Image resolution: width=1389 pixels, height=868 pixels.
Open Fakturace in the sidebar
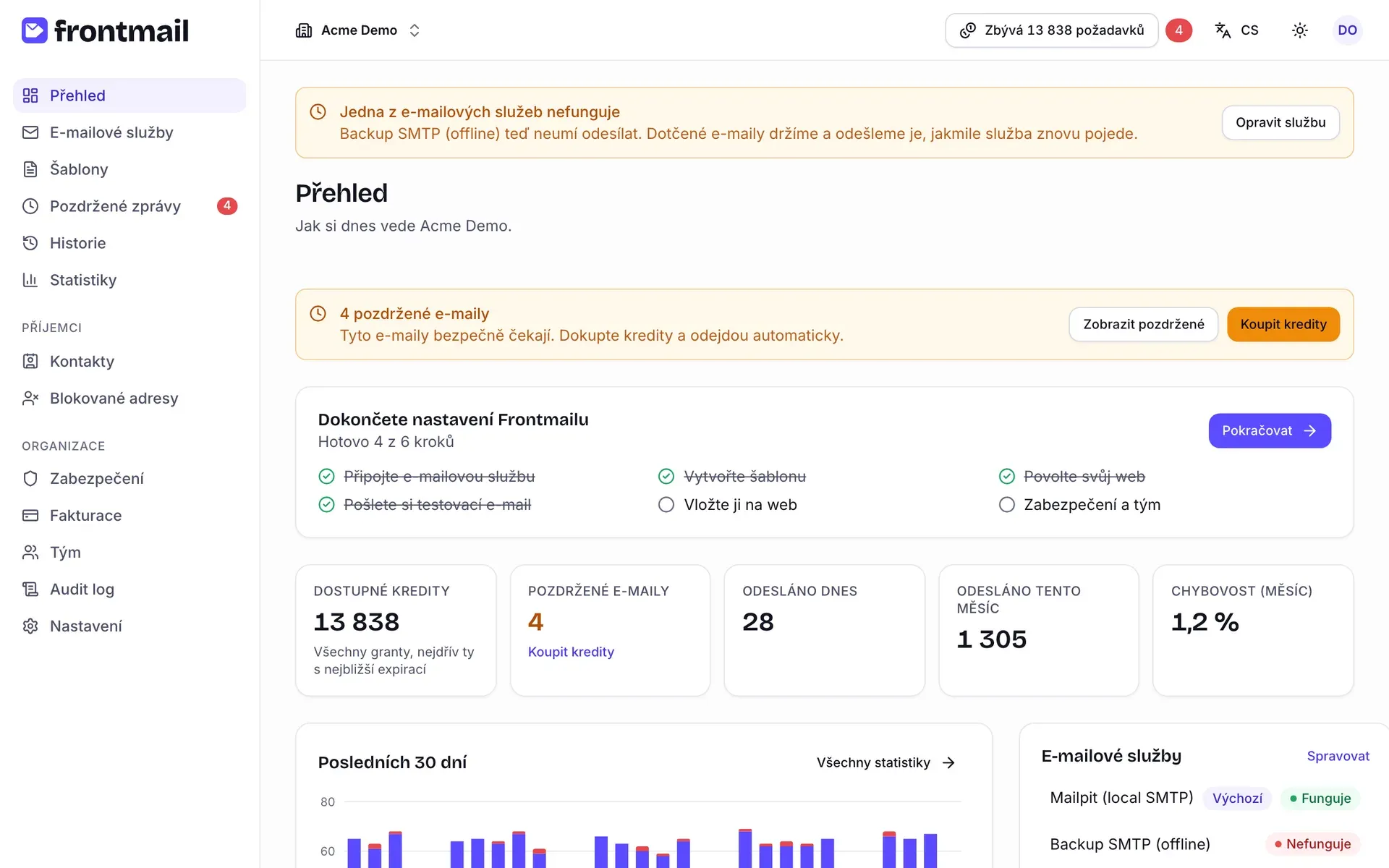(x=129, y=515)
